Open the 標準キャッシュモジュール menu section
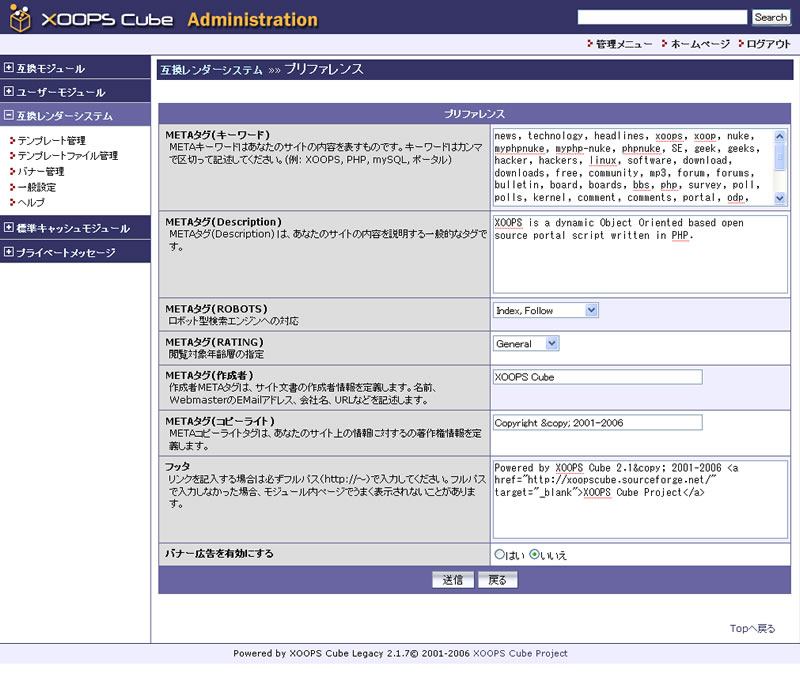 [x=75, y=228]
